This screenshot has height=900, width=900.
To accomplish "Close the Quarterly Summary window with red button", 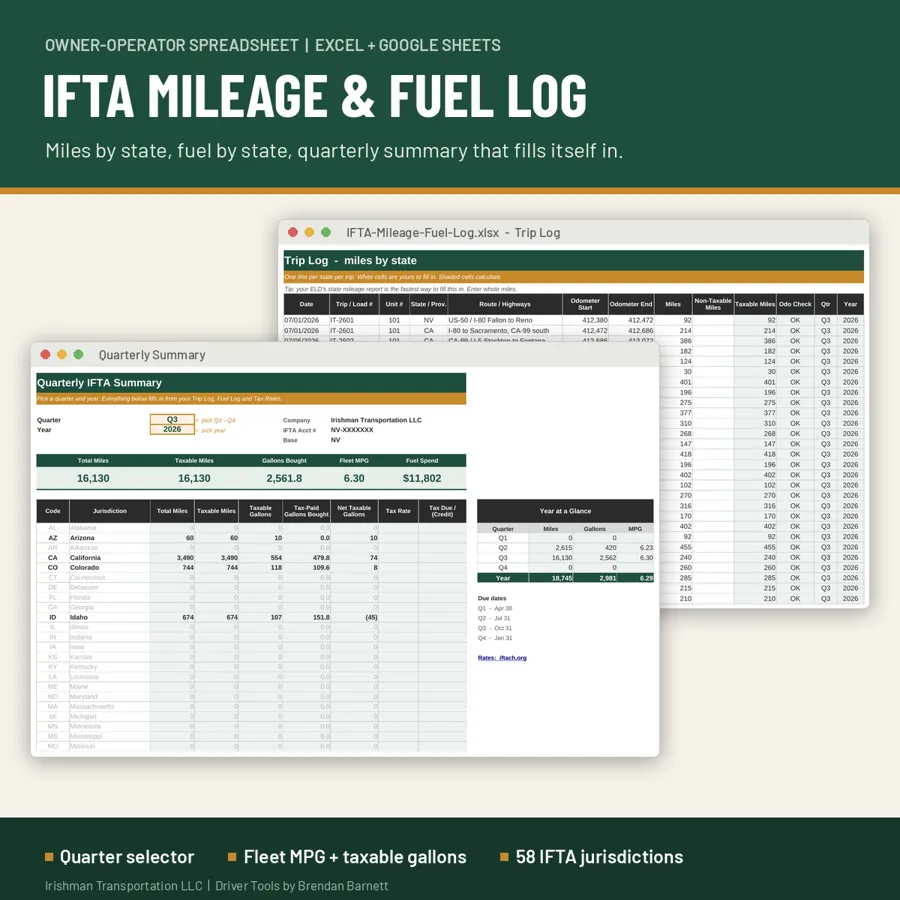I will [x=45, y=355].
